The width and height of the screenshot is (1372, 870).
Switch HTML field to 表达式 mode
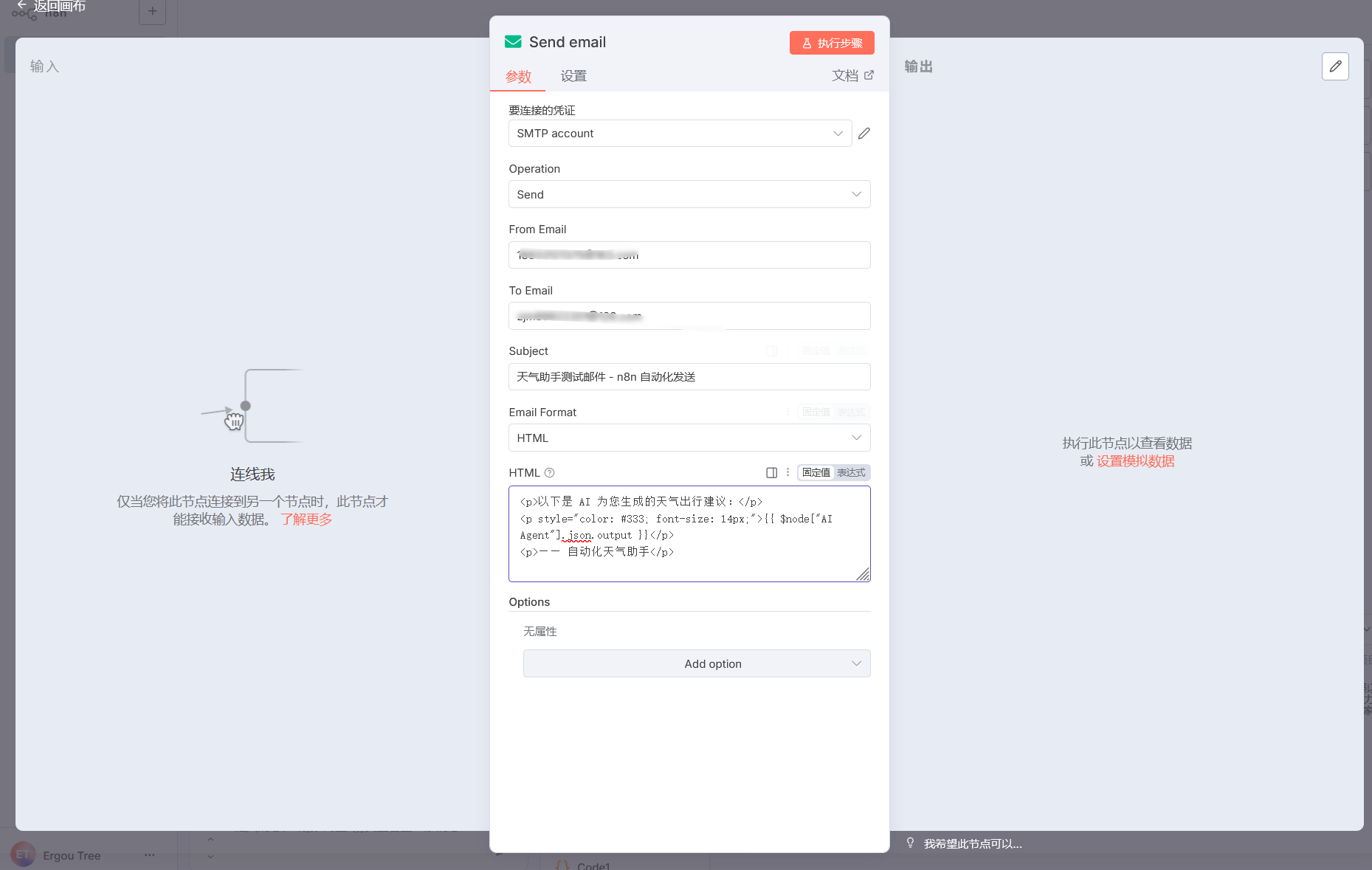[x=851, y=473]
